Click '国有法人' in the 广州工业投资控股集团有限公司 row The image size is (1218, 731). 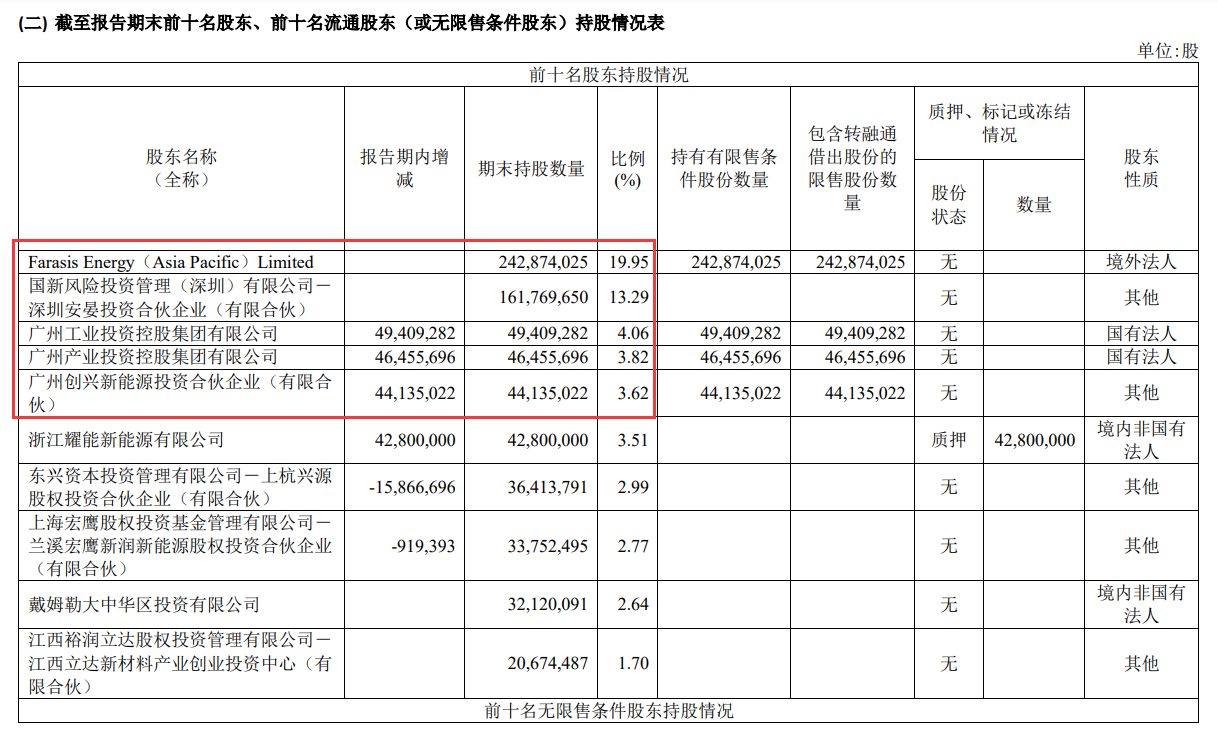pyautogui.click(x=1141, y=333)
